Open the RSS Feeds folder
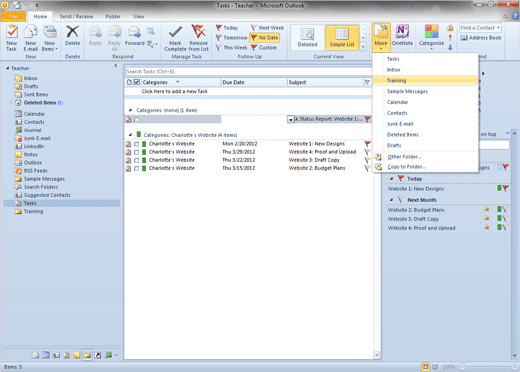Viewport: 520px width, 372px height. point(36,171)
